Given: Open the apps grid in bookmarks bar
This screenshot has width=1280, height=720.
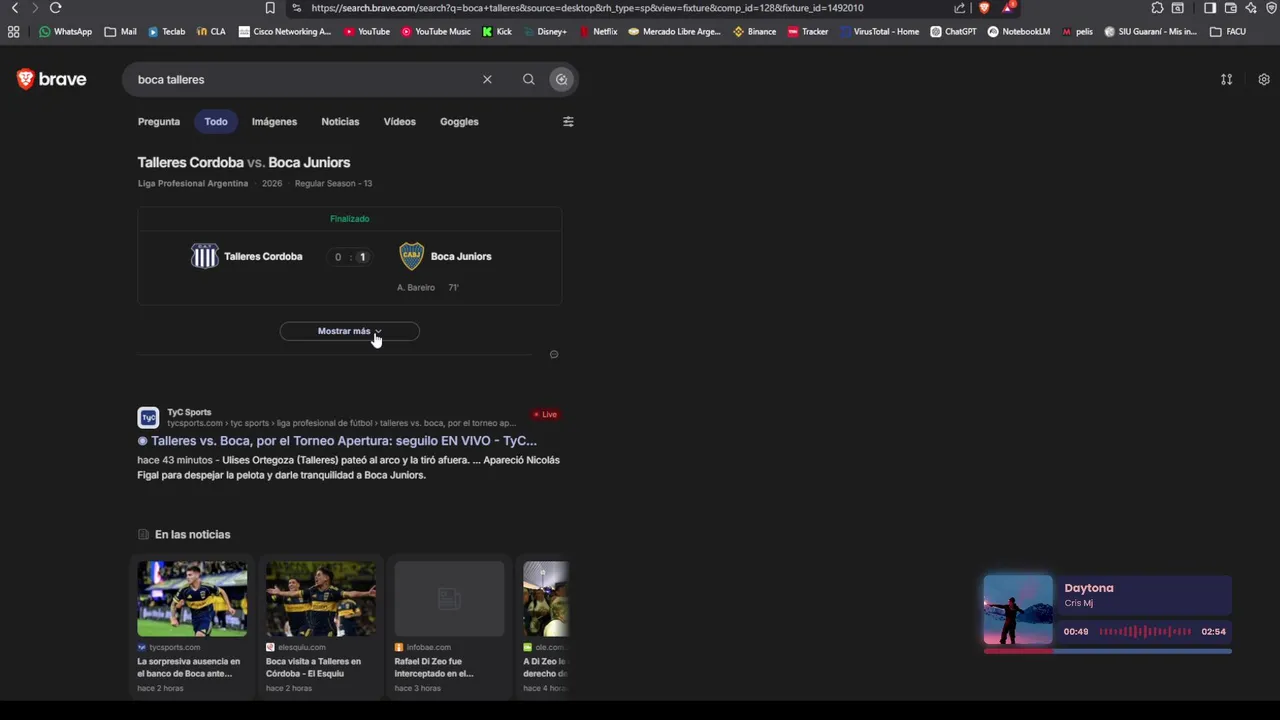Looking at the screenshot, I should 13,31.
